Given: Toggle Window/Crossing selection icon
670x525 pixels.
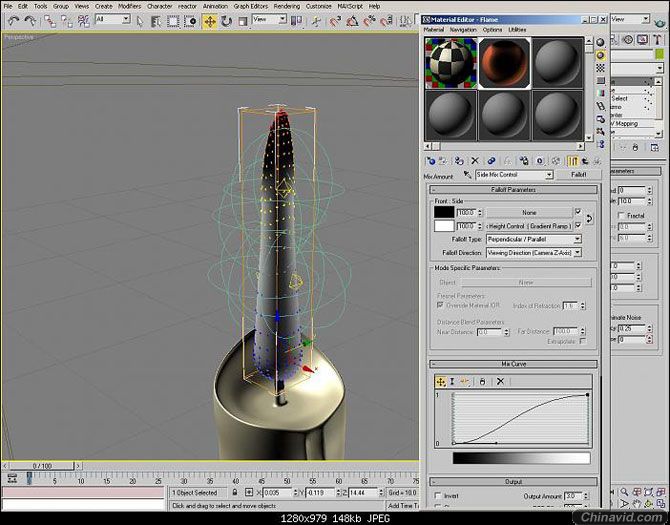Looking at the screenshot, I should click(x=191, y=21).
